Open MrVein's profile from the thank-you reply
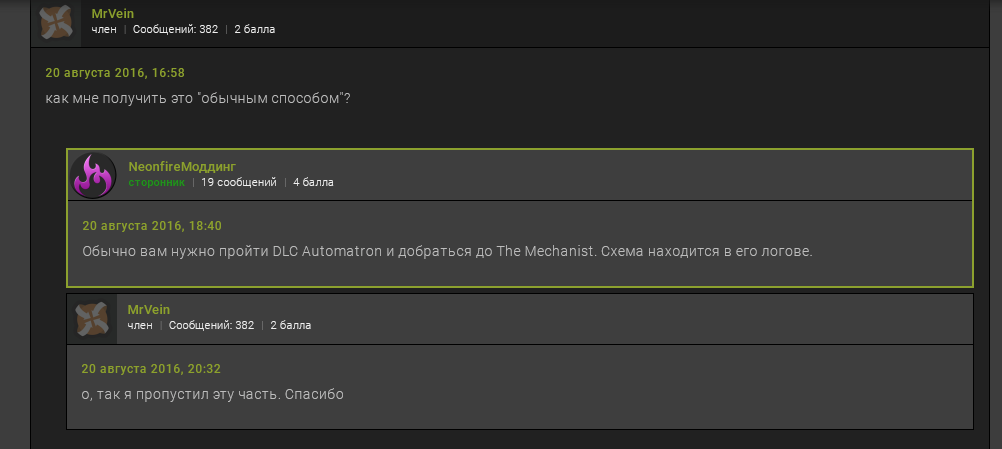Screen dimensions: 1002x449 [x=149, y=310]
